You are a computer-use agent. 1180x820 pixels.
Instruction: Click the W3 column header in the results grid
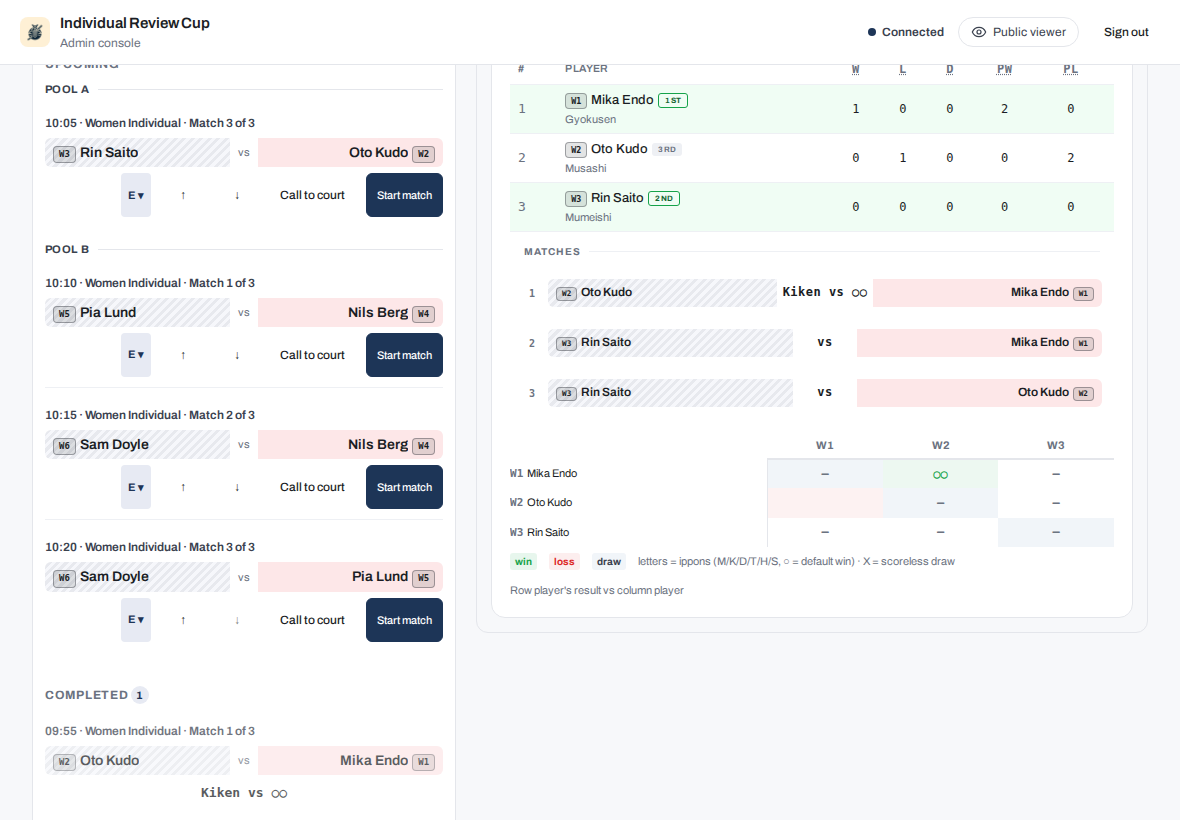(1056, 445)
